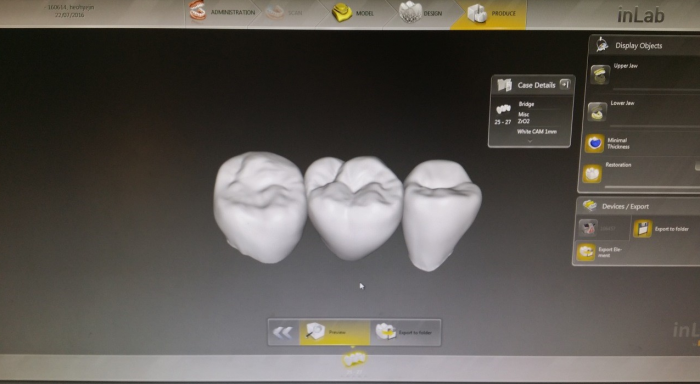Click the "22/07/2016" date text
The height and width of the screenshot is (384, 700).
point(70,15)
